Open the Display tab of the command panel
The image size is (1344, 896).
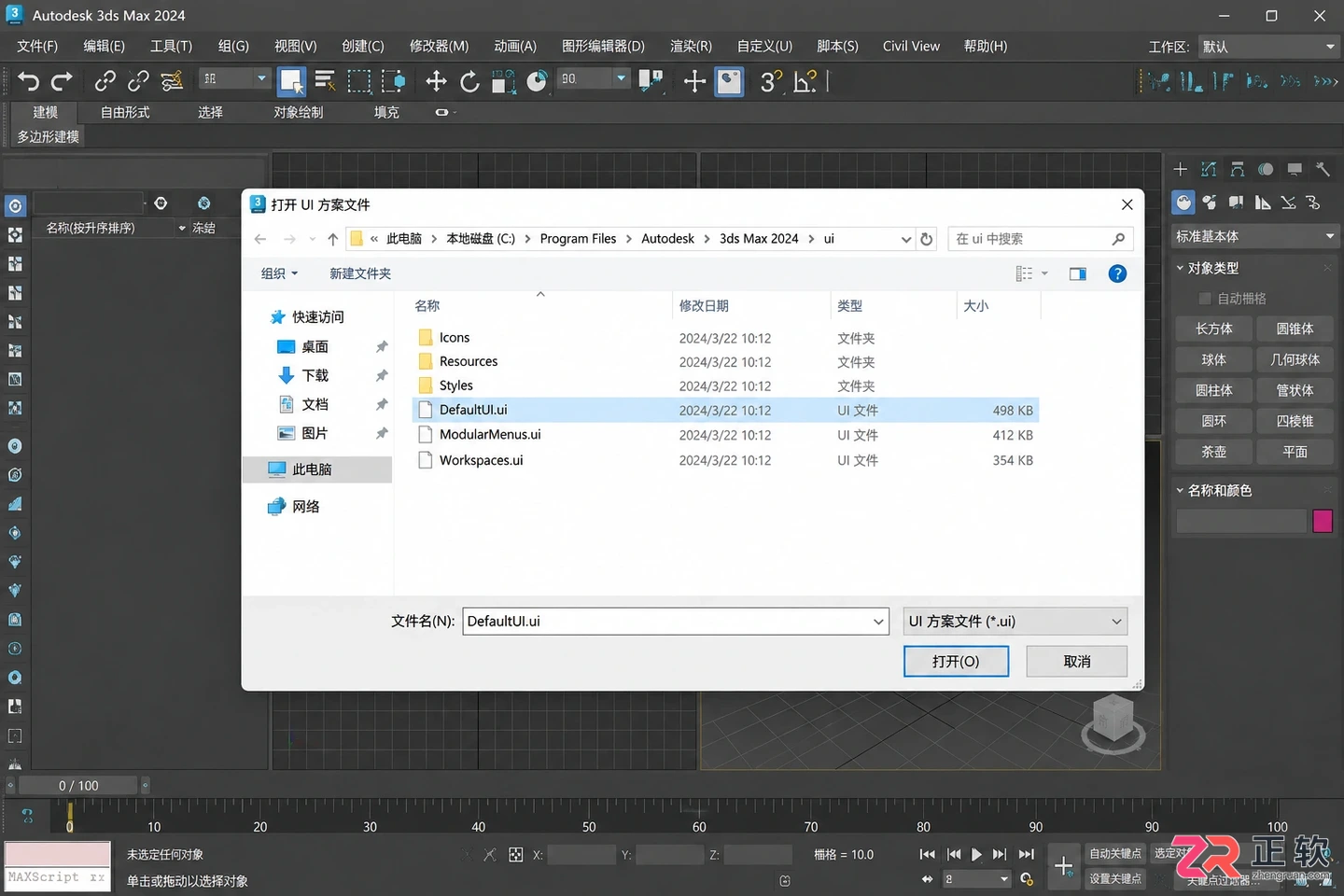(1295, 169)
